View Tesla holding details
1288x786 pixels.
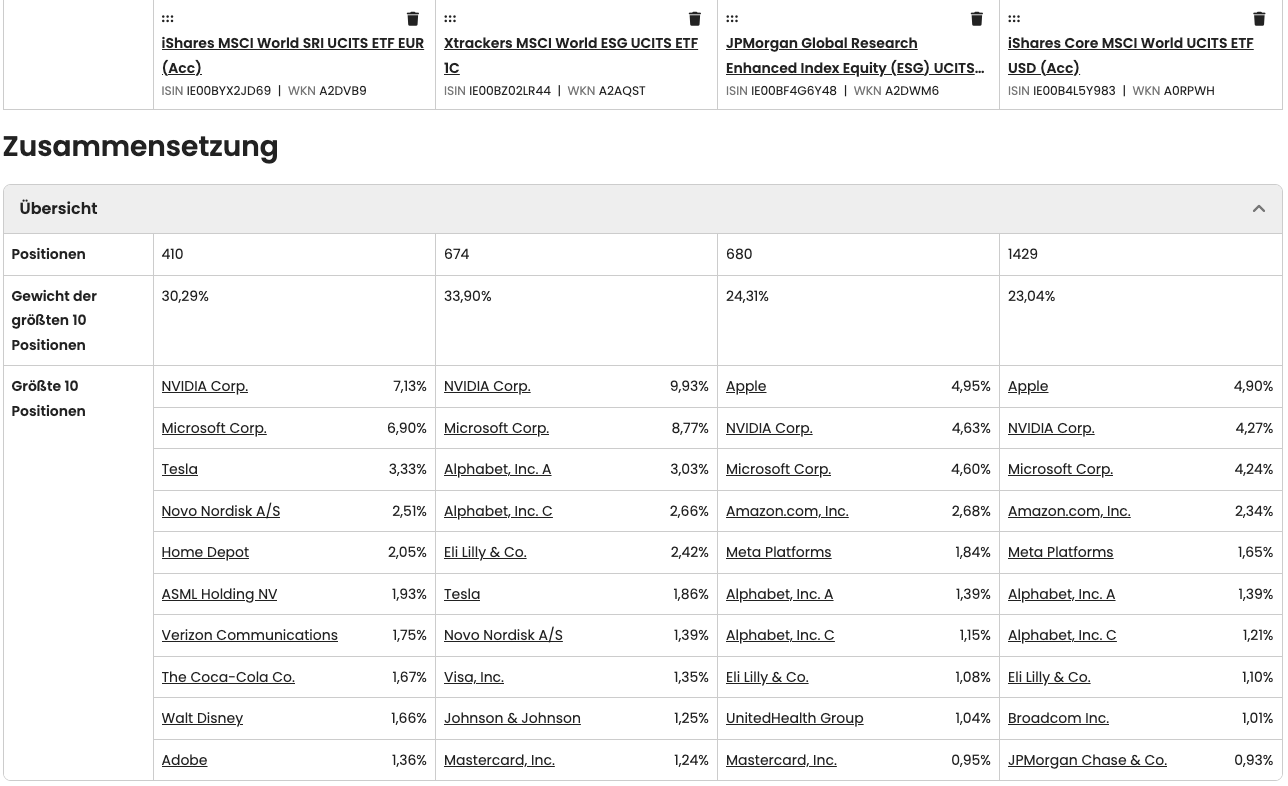pyautogui.click(x=179, y=469)
